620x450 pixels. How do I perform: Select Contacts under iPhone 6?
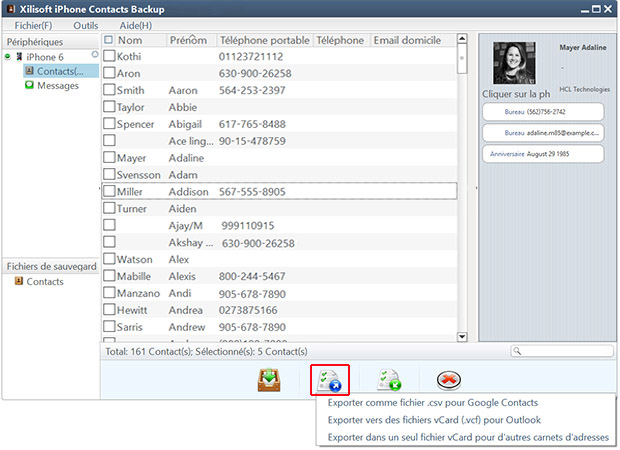(x=60, y=71)
